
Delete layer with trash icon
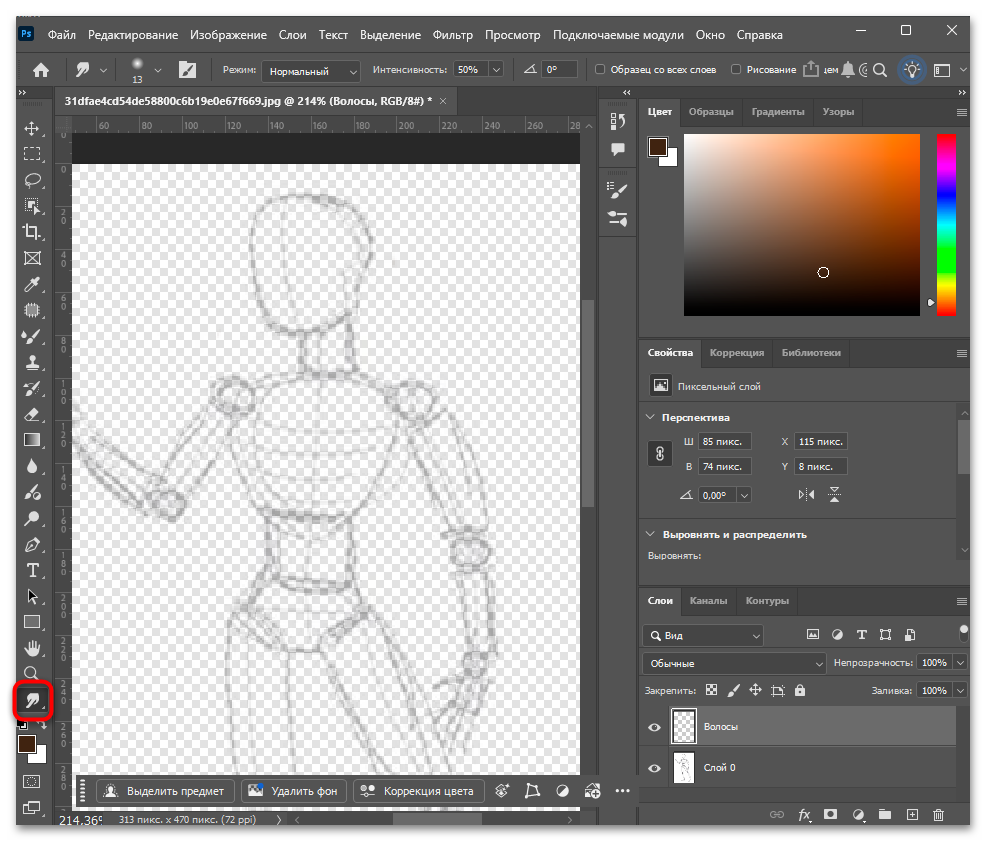pyautogui.click(x=938, y=815)
